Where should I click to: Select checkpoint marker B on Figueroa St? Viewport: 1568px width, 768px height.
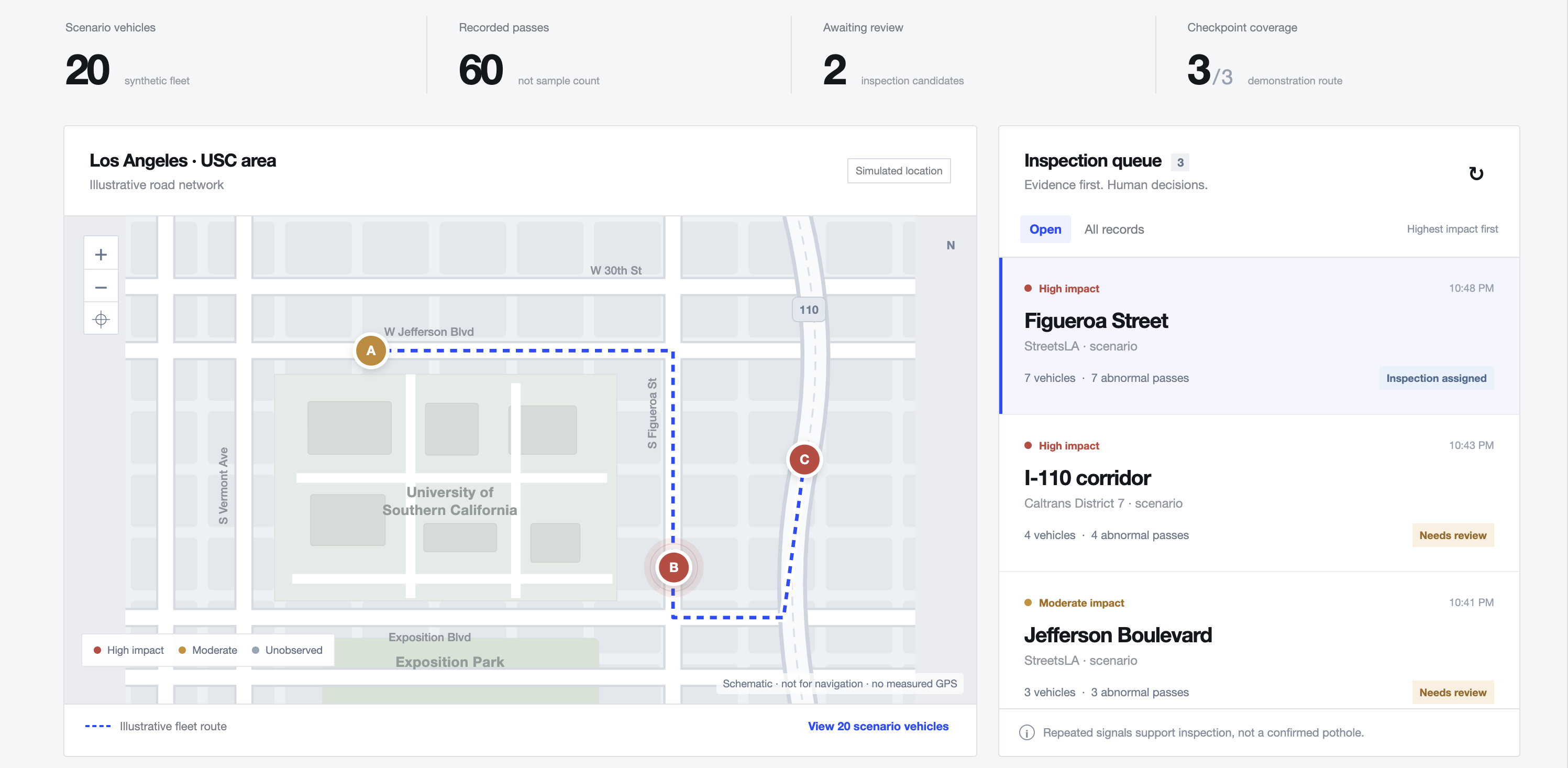pos(673,567)
